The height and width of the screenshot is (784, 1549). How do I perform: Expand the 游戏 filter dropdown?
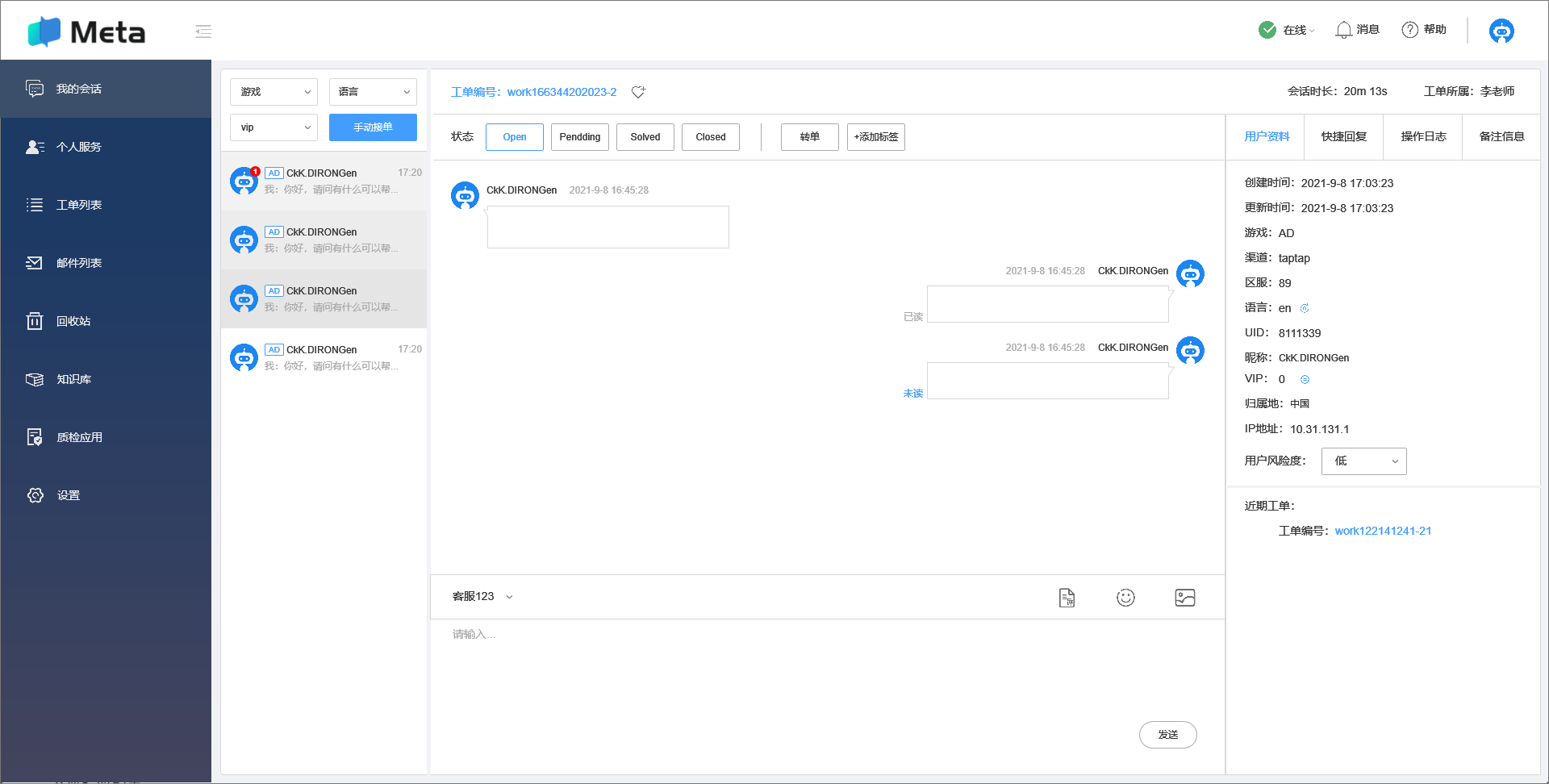tap(273, 92)
